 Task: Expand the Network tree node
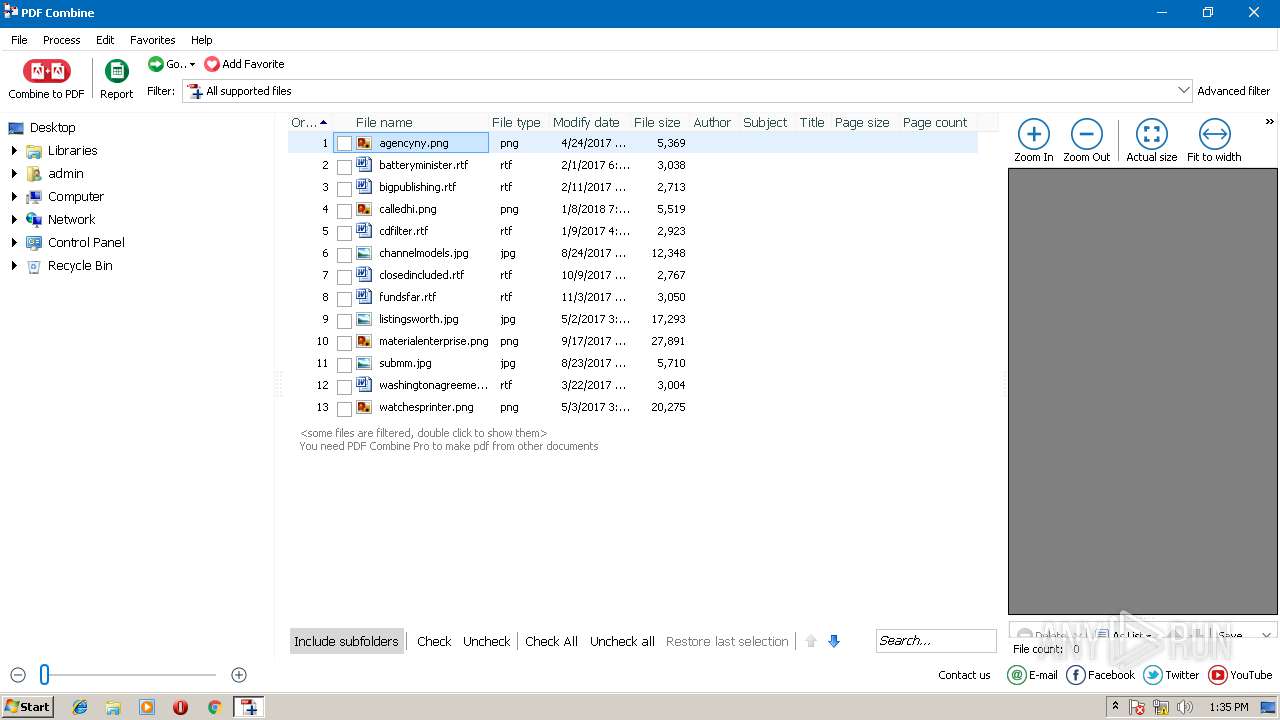pos(14,220)
